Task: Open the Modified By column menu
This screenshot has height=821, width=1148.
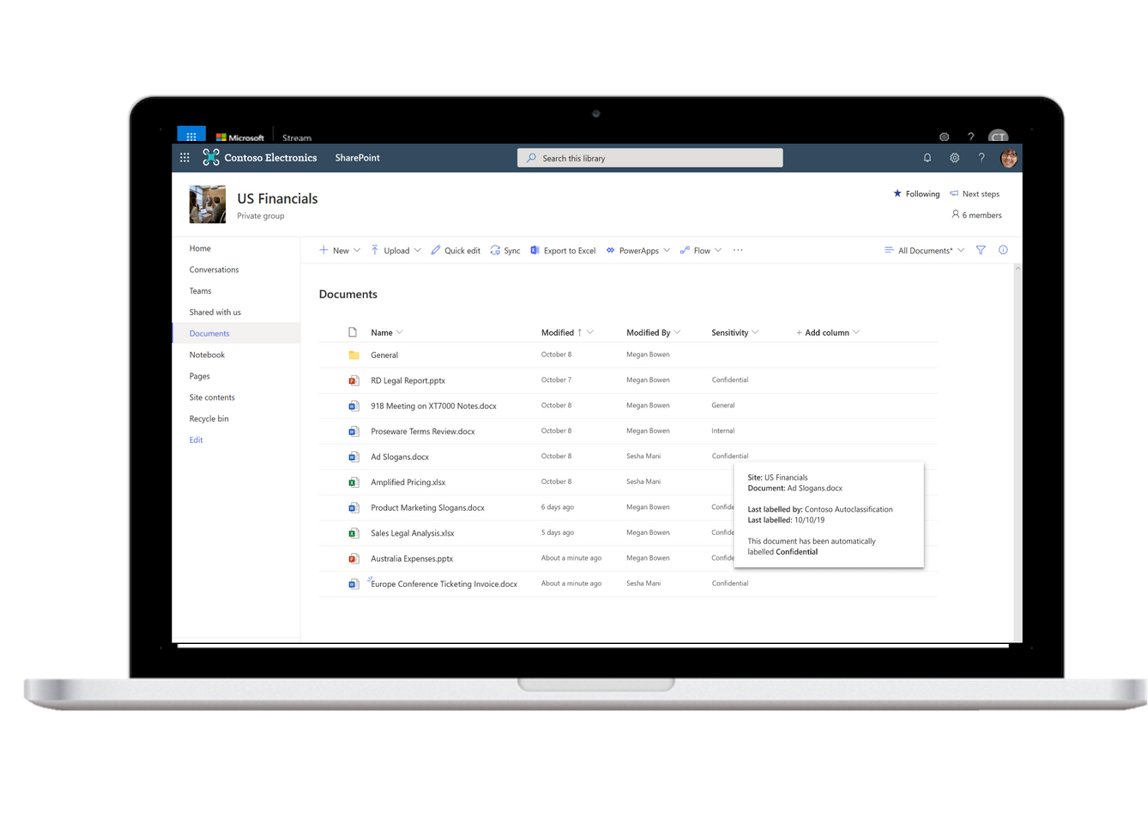Action: click(653, 333)
